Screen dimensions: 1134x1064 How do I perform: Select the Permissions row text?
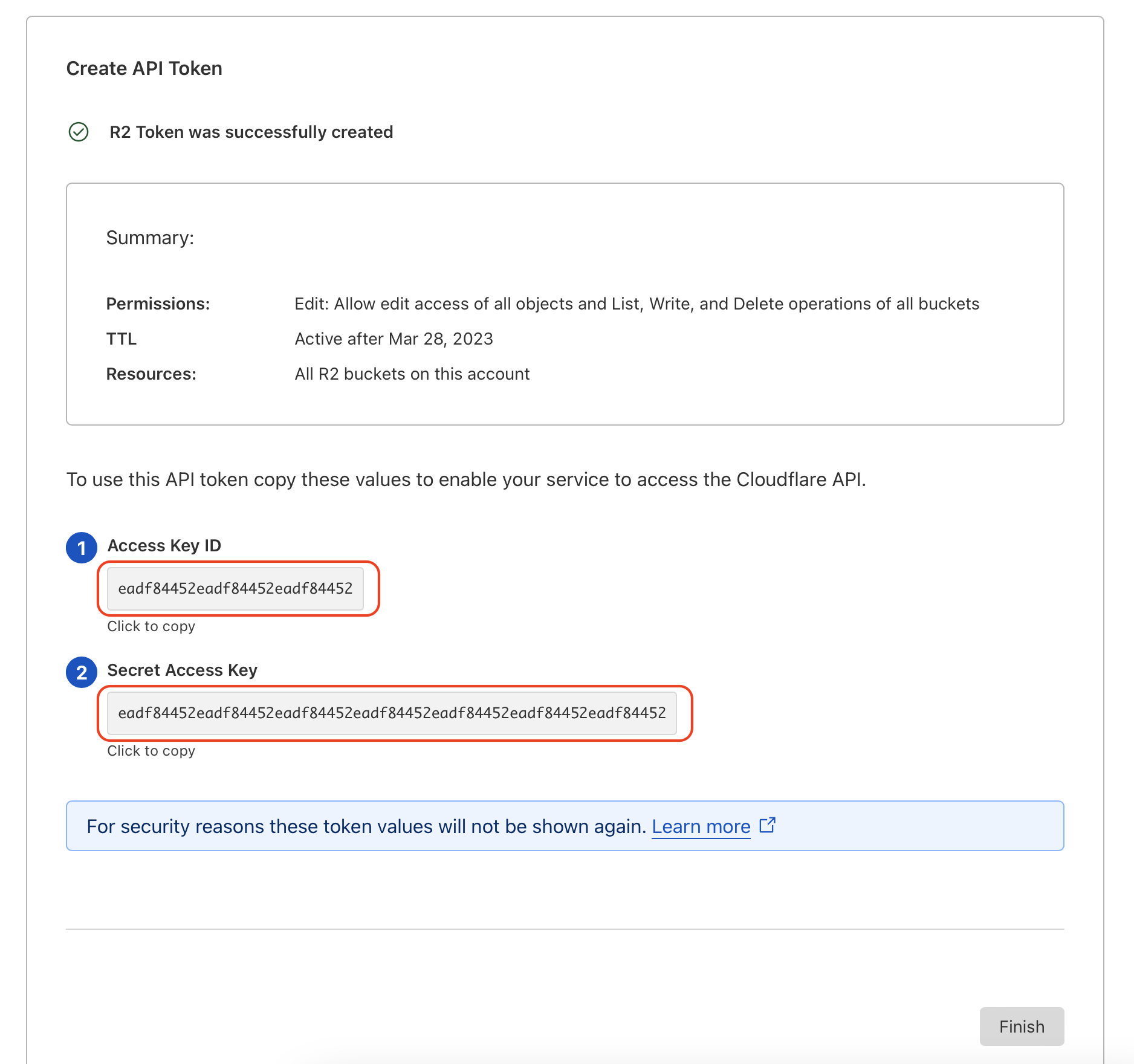158,303
